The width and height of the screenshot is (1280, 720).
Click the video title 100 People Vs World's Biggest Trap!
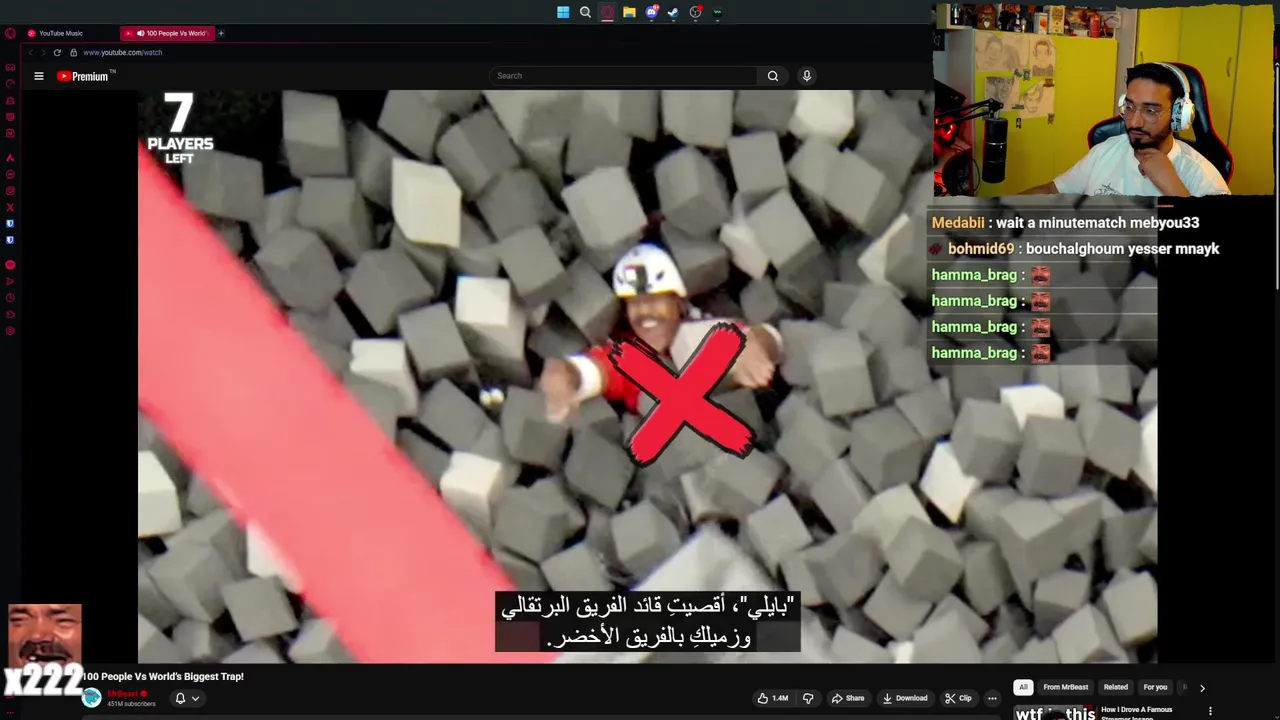[x=163, y=676]
